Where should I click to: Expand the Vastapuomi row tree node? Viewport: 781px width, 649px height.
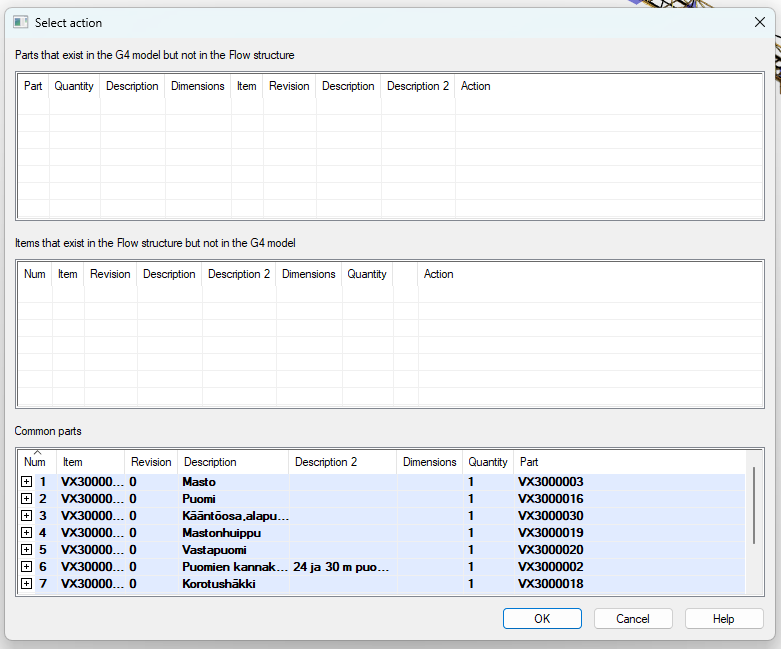[26, 550]
